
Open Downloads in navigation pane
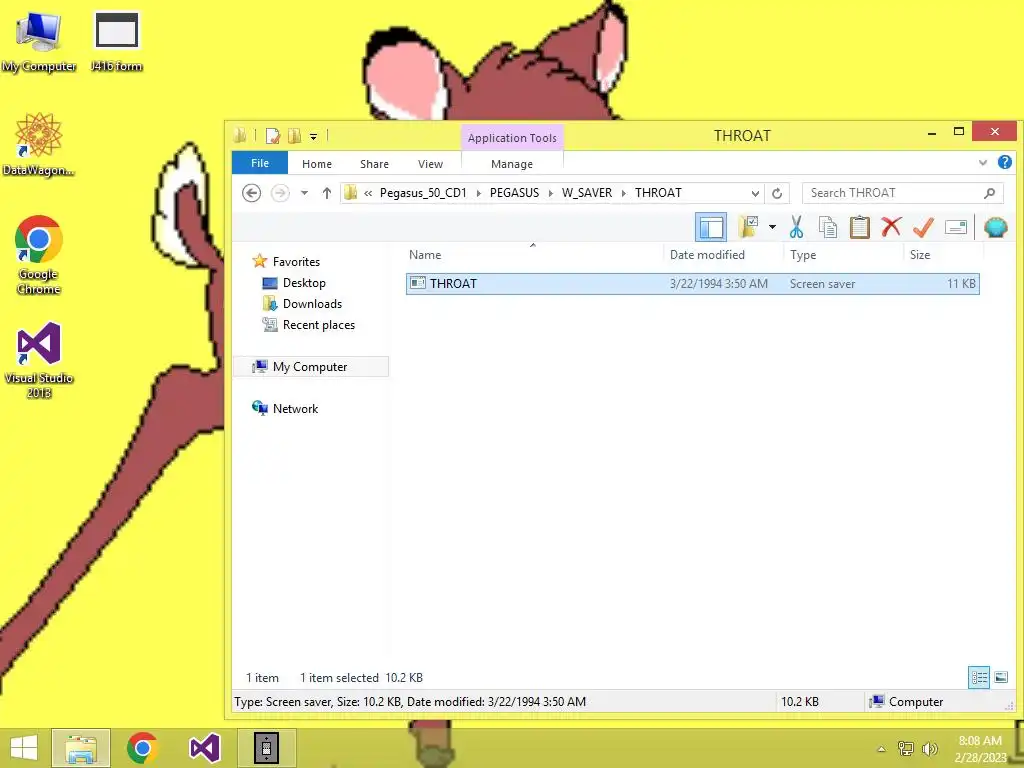[312, 304]
